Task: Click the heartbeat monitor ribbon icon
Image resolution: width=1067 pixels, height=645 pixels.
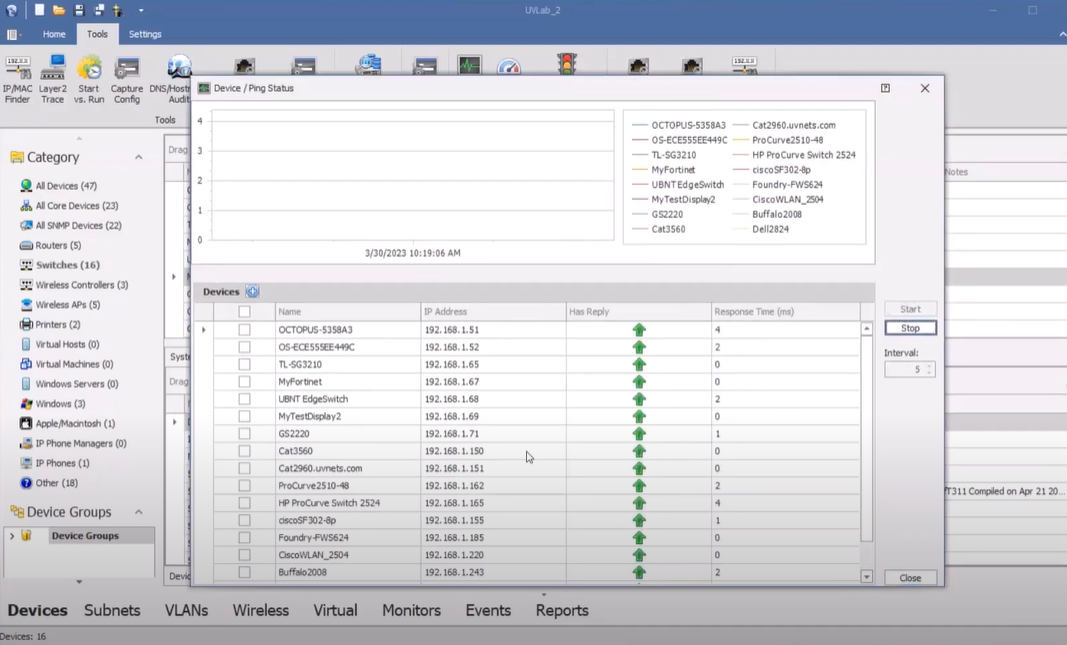Action: point(470,65)
